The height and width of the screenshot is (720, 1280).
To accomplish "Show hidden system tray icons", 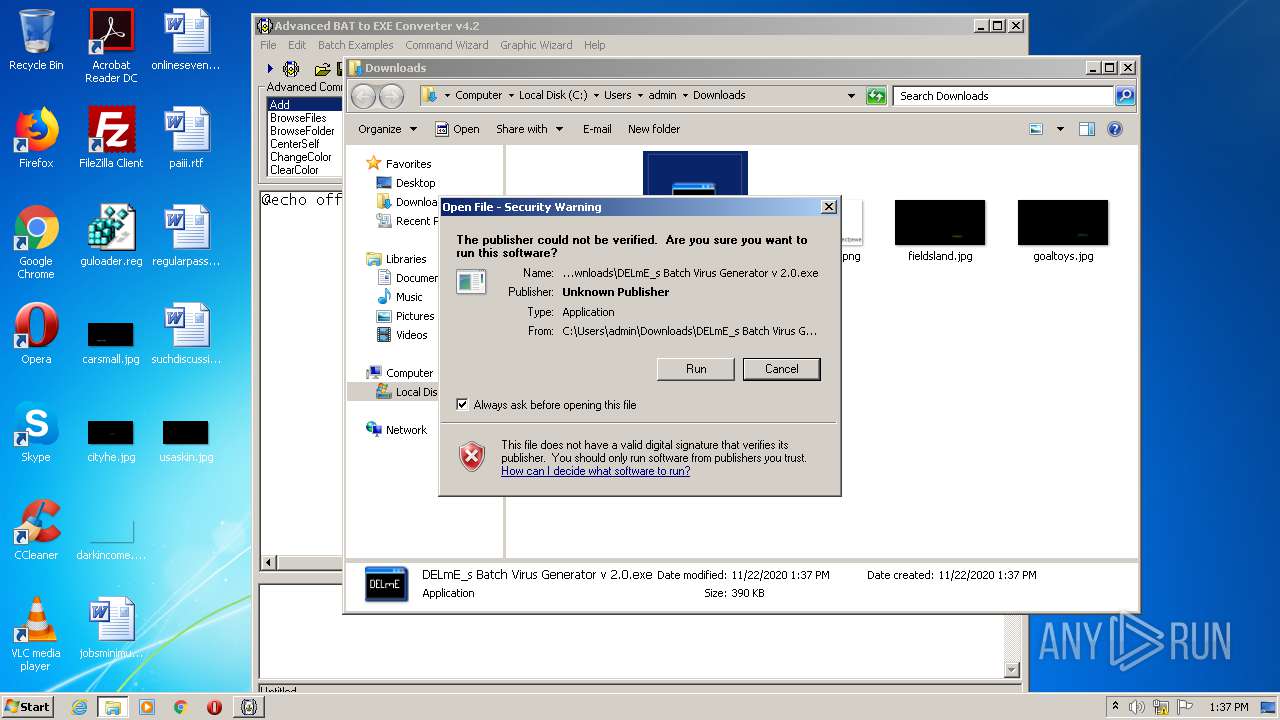I will click(x=1115, y=707).
